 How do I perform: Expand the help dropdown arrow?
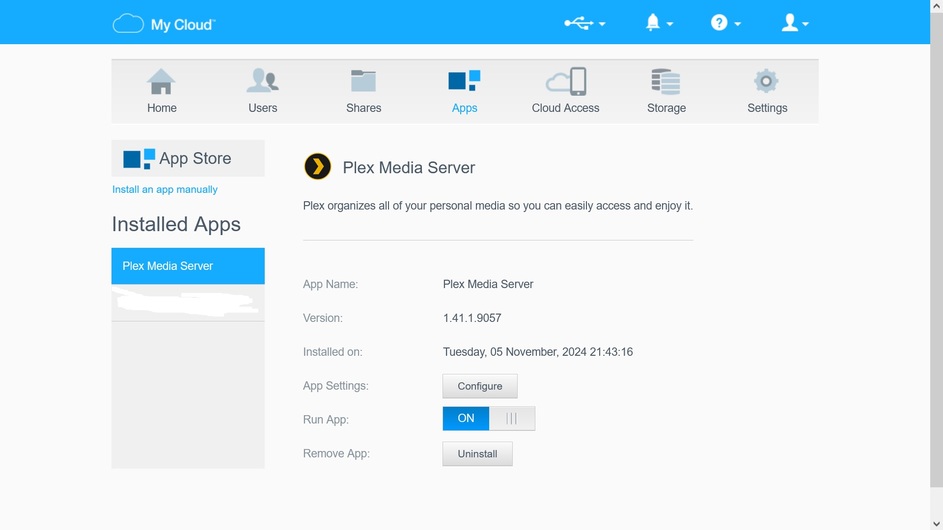tap(737, 24)
